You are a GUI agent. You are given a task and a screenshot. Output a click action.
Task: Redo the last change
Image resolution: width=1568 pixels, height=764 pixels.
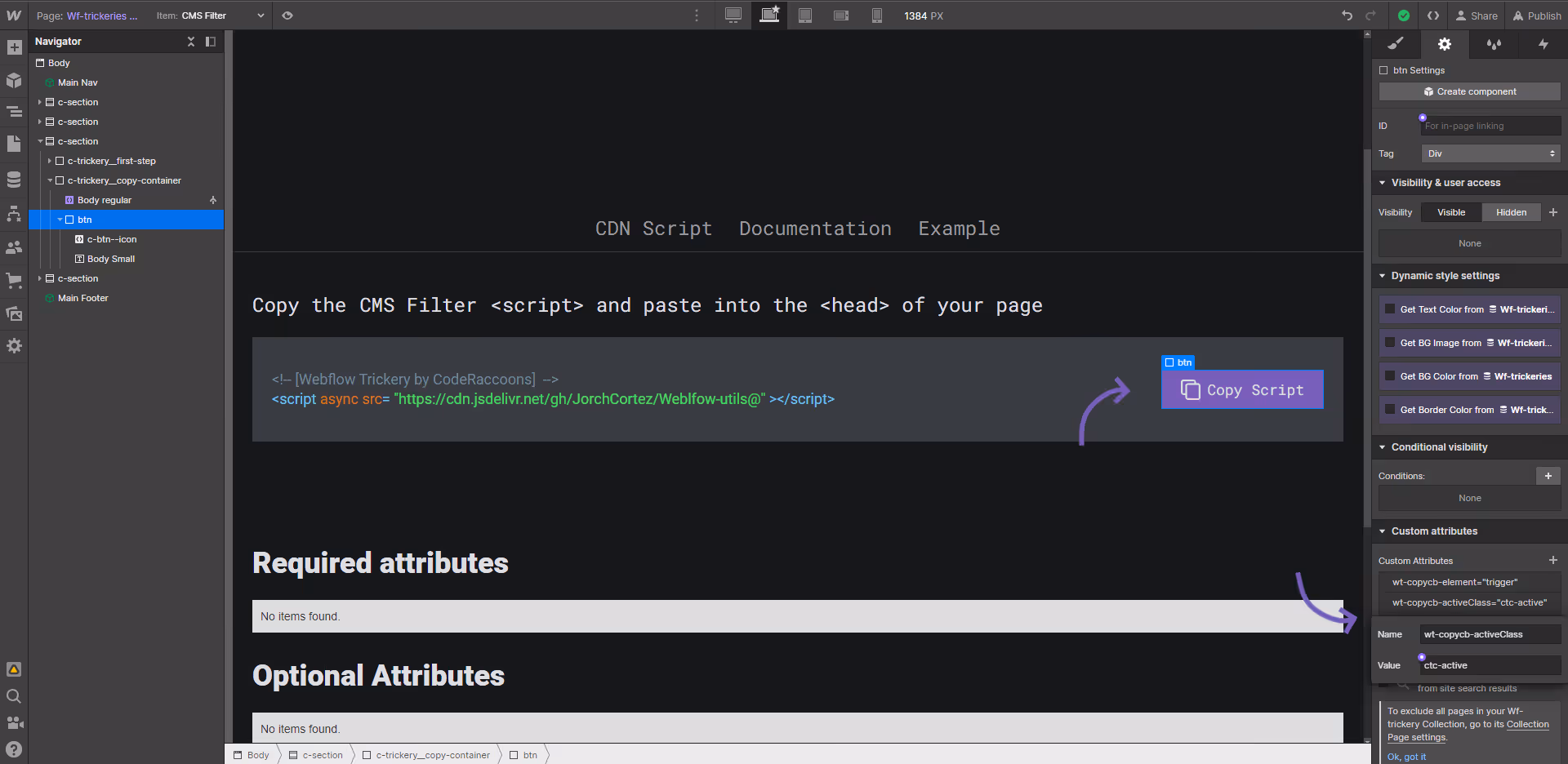click(x=1370, y=16)
